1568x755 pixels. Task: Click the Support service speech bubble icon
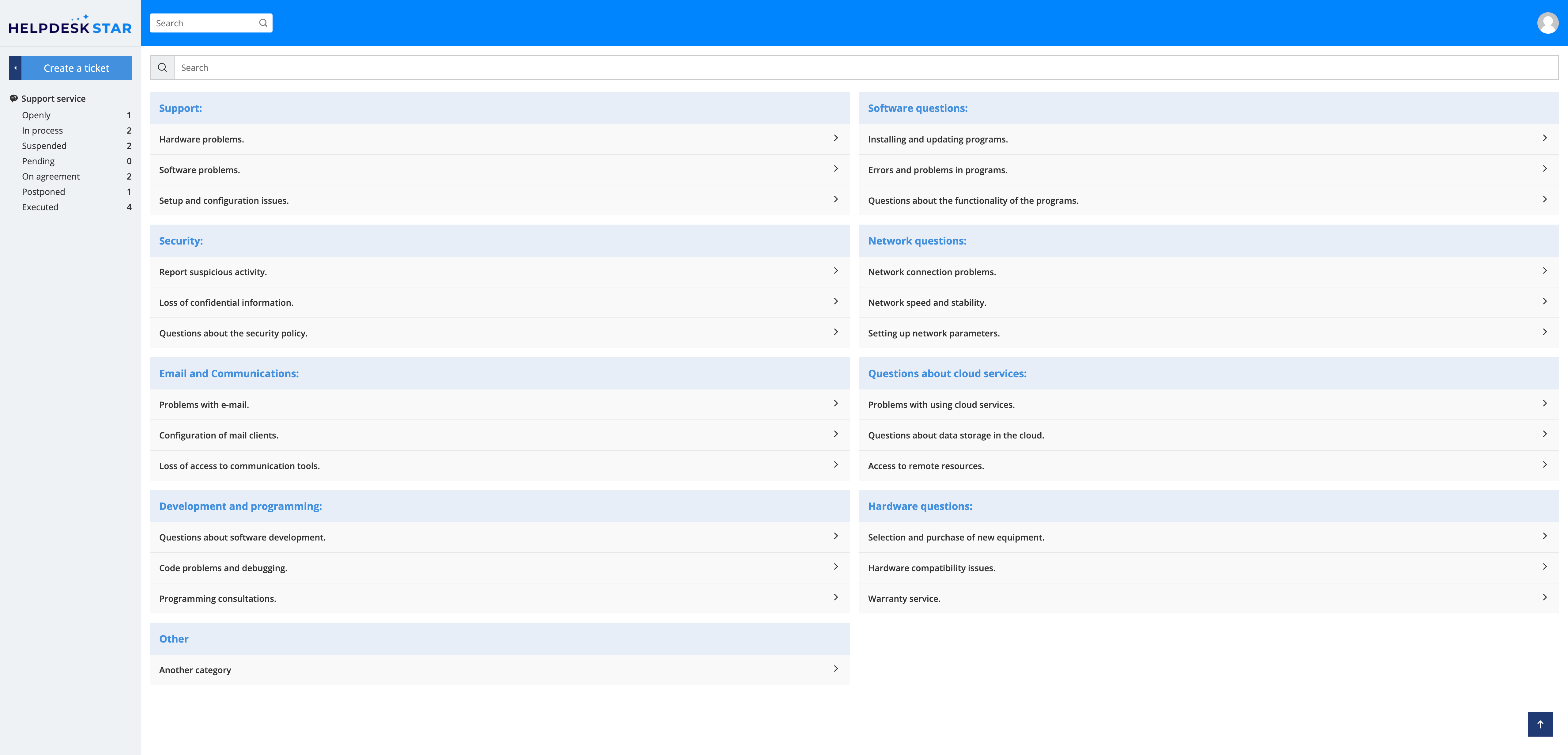(13, 99)
